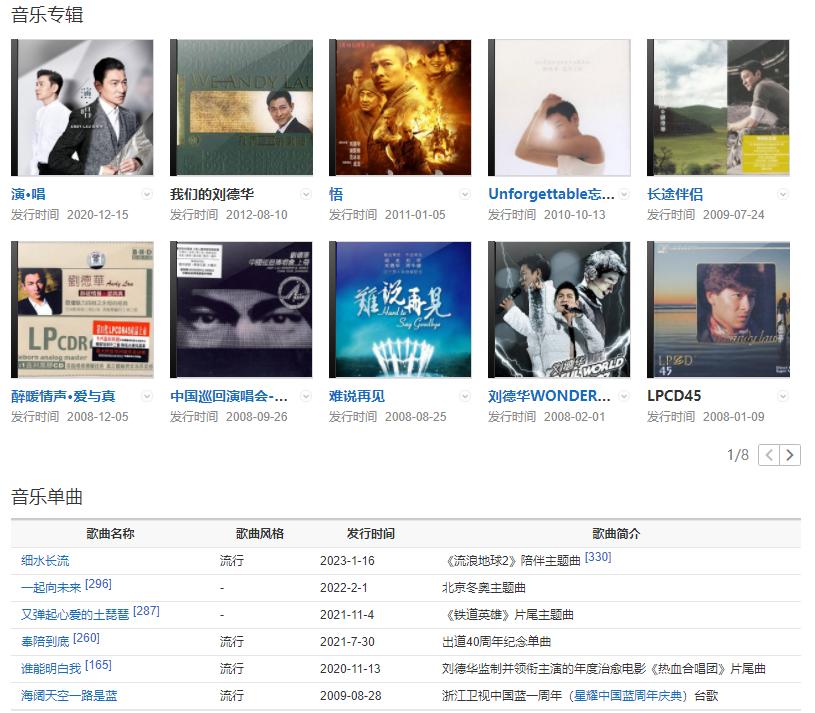Open the song 细水长流
The image size is (815, 713).
click(x=44, y=561)
